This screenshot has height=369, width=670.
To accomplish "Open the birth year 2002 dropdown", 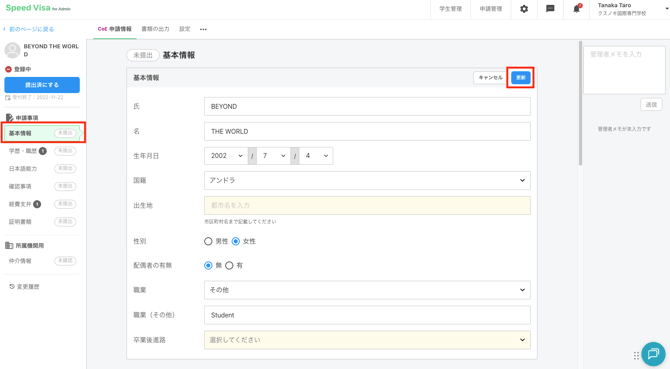I will (x=226, y=156).
